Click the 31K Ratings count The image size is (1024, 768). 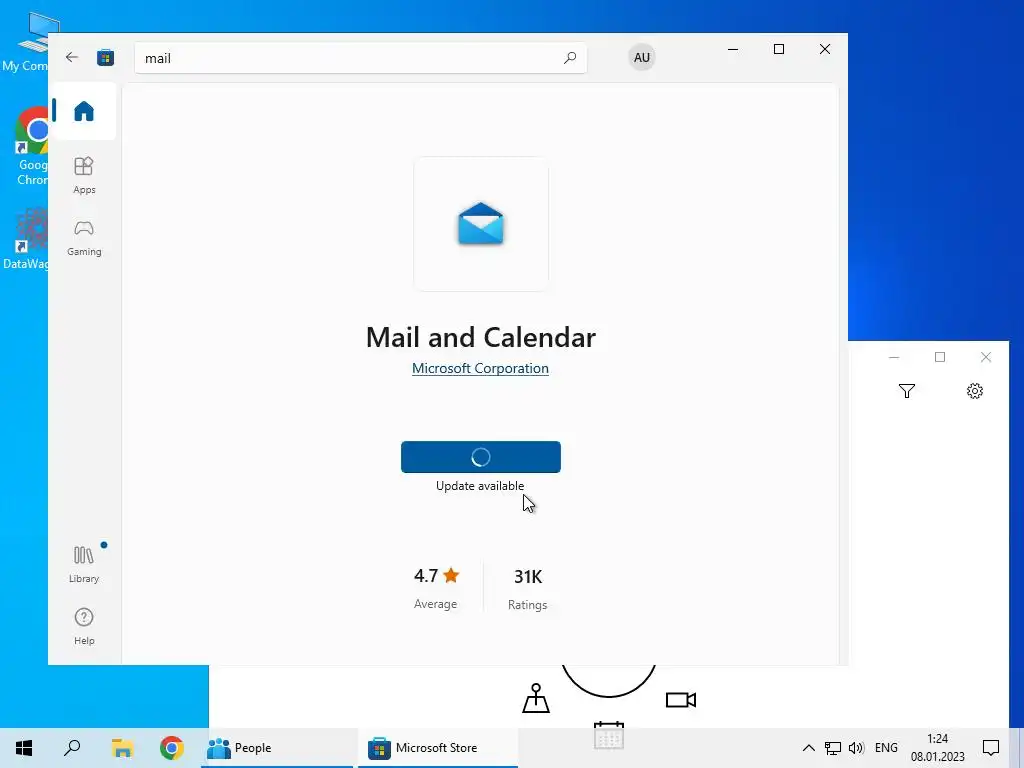[528, 589]
